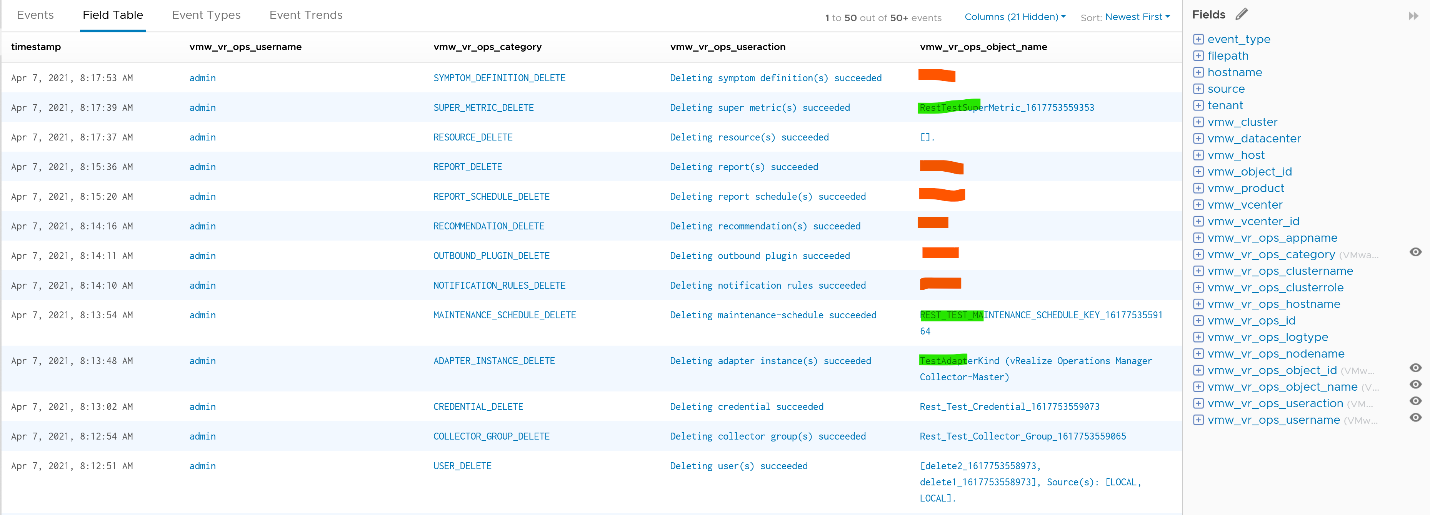
Task: Expand the vmw_vr_ops_hostname field
Action: point(1198,304)
